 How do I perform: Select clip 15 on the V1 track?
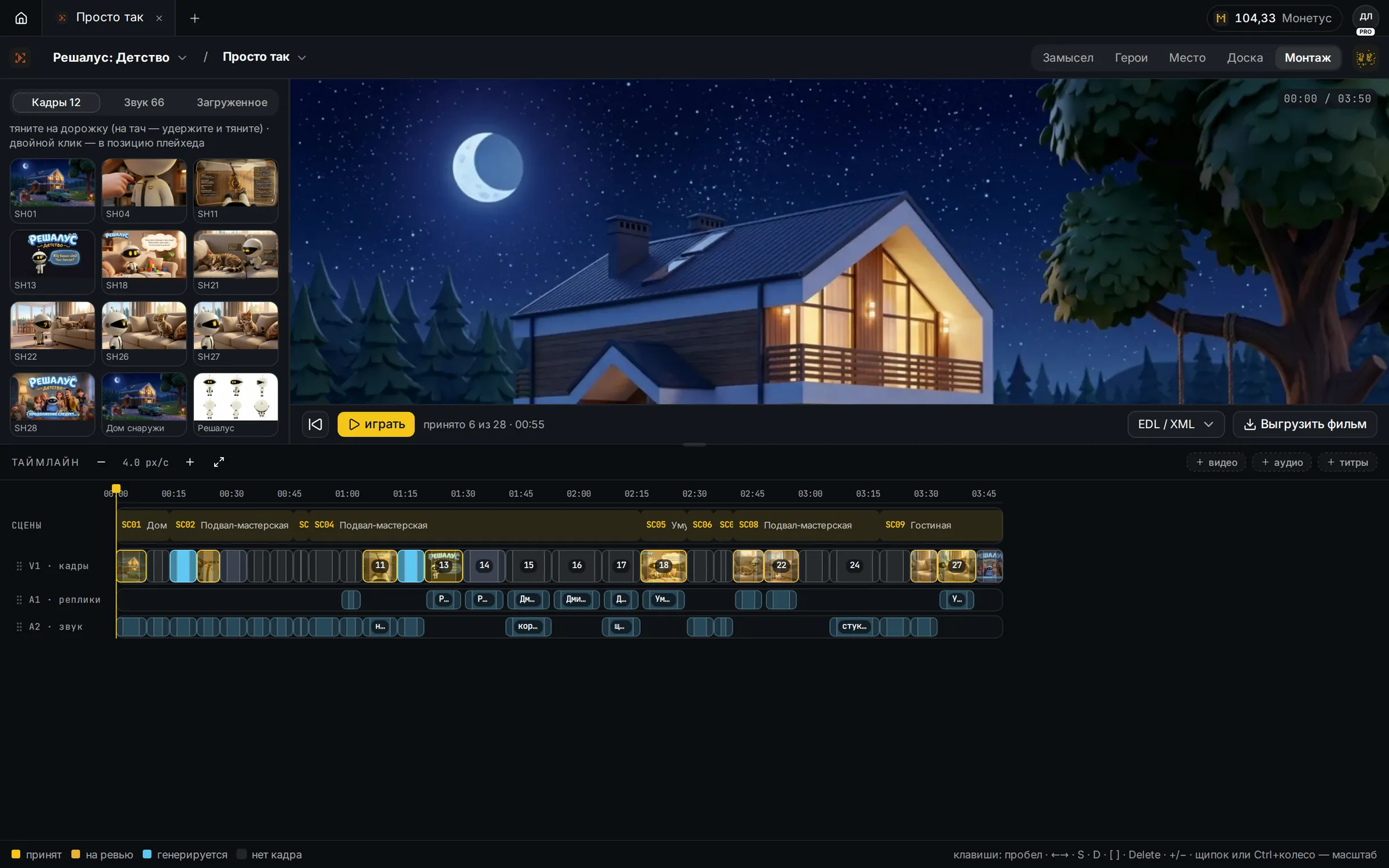[528, 565]
